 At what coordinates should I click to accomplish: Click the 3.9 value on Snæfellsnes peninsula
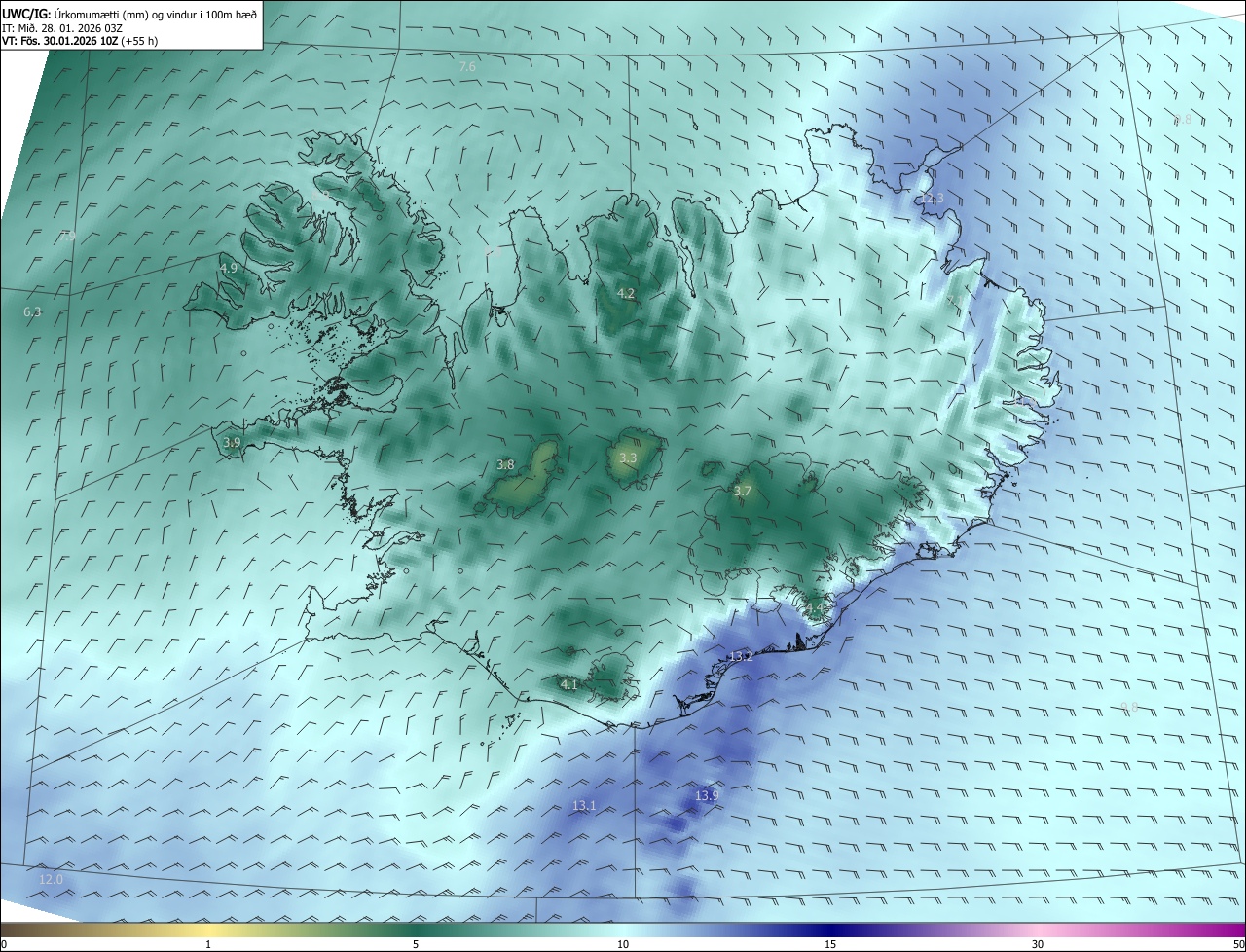pos(232,442)
